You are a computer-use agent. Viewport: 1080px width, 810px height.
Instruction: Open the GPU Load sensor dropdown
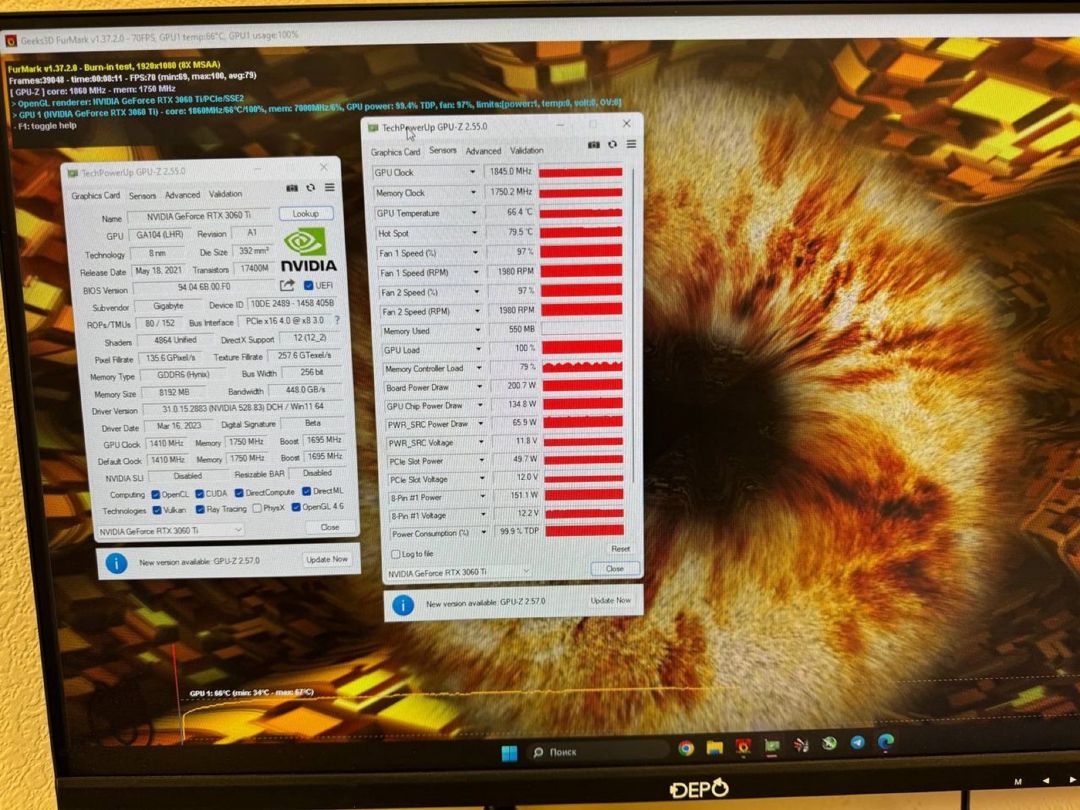coord(478,349)
